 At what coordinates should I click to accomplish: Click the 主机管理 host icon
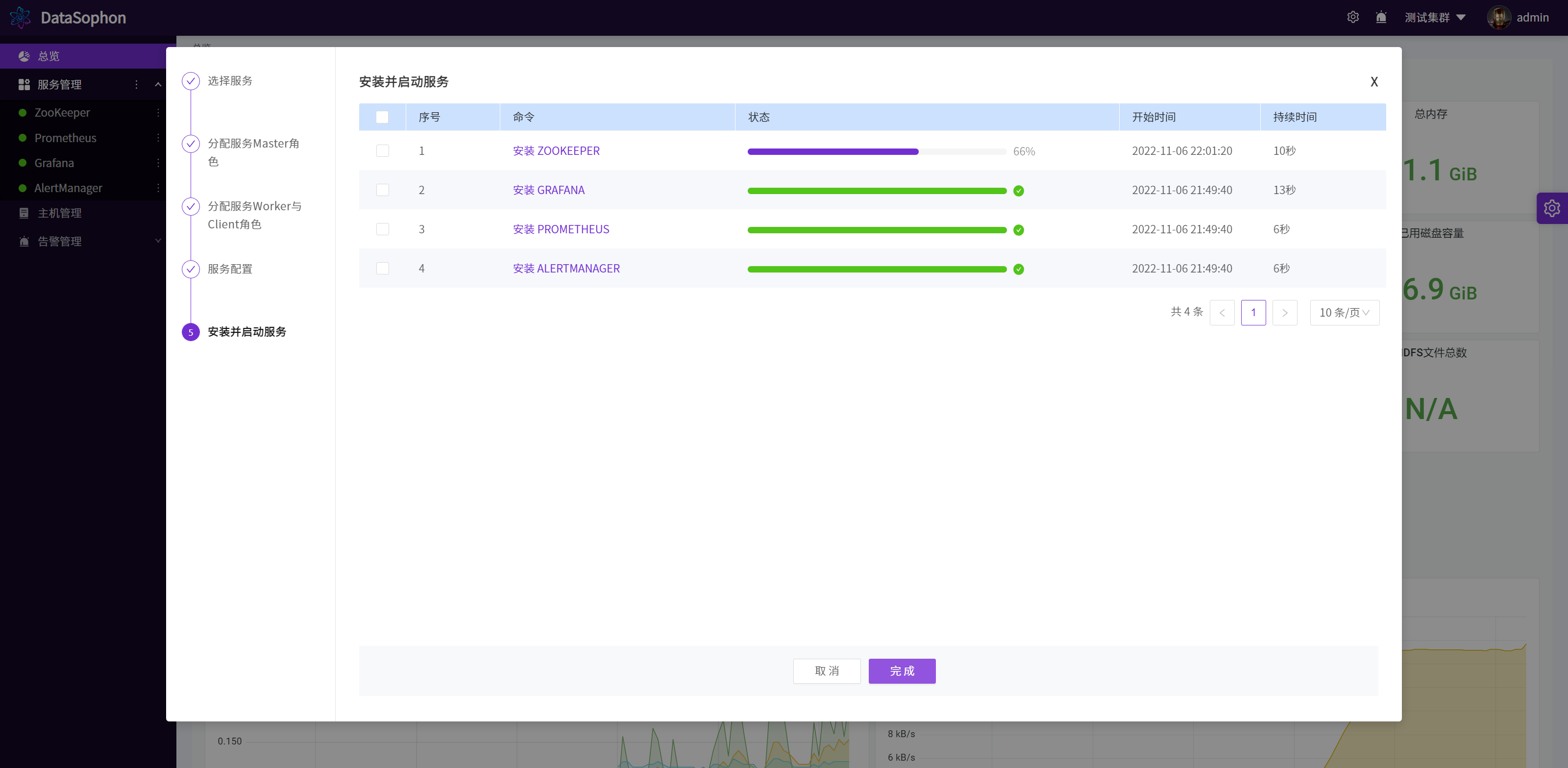(x=24, y=213)
